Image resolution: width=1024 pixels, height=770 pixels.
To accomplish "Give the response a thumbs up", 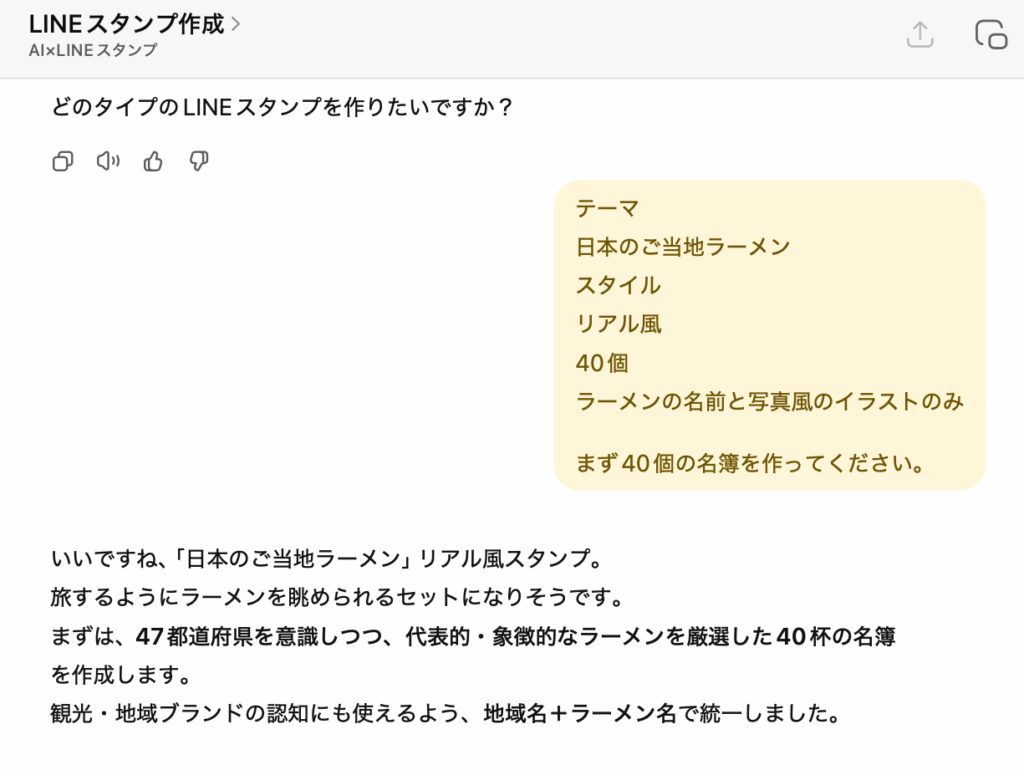I will 153,161.
